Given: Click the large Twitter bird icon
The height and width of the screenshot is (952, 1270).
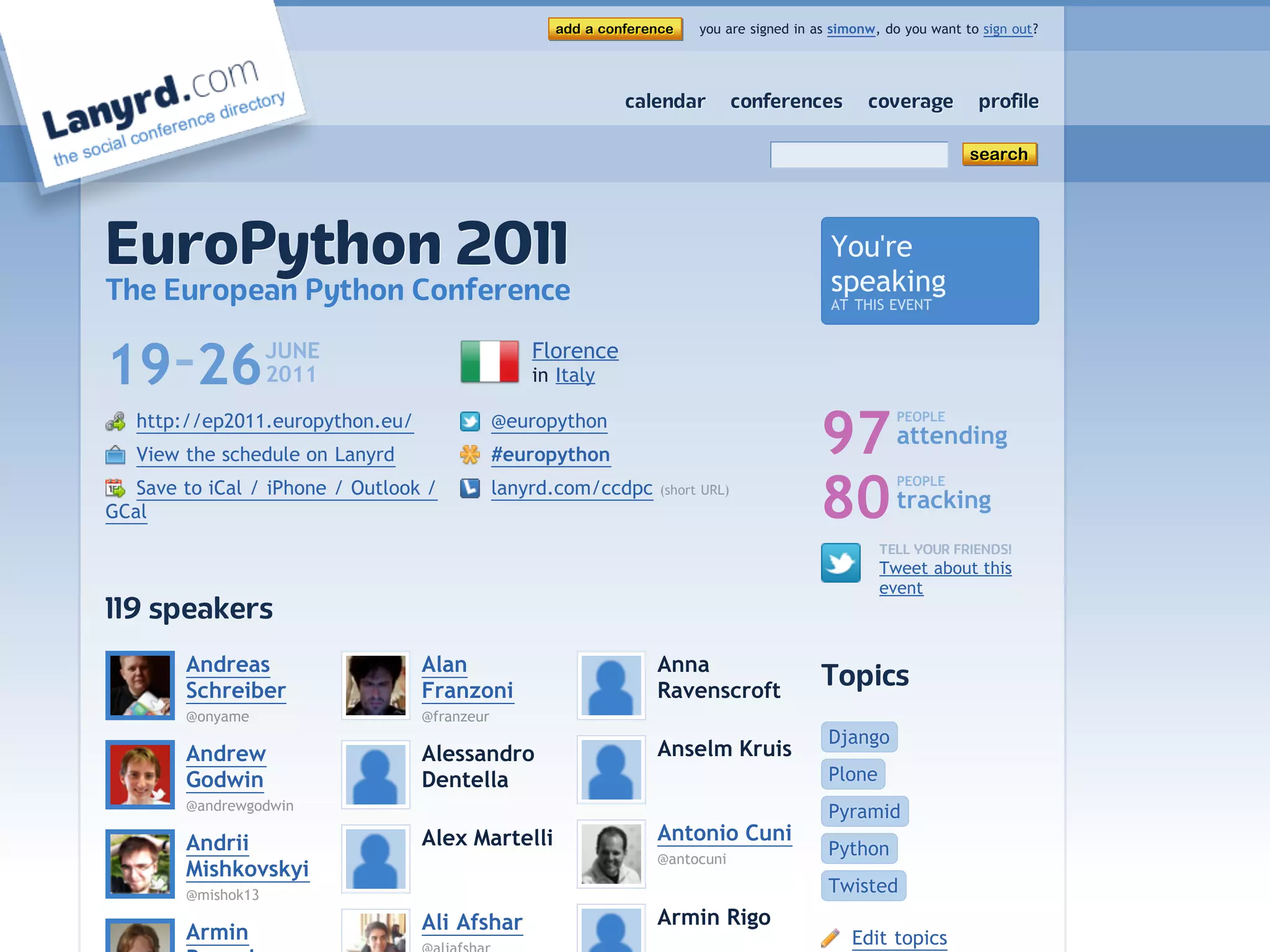Looking at the screenshot, I should click(x=841, y=563).
